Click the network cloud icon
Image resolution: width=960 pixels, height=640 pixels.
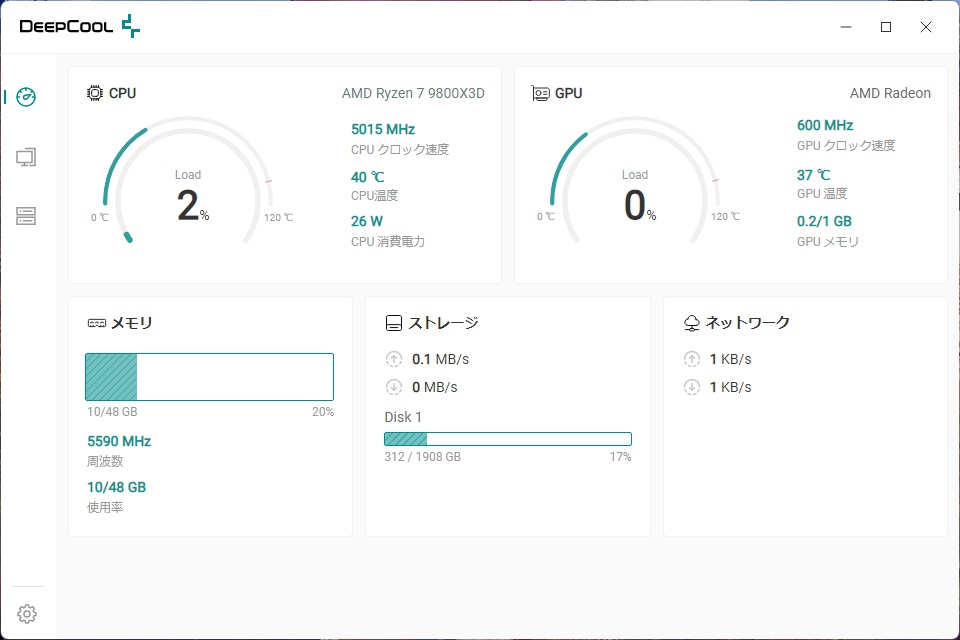tap(691, 323)
